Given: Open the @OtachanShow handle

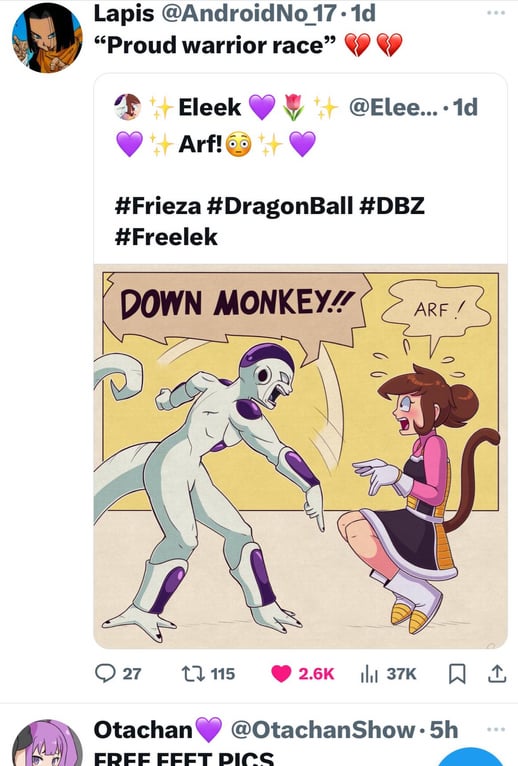Looking at the screenshot, I should (x=322, y=729).
